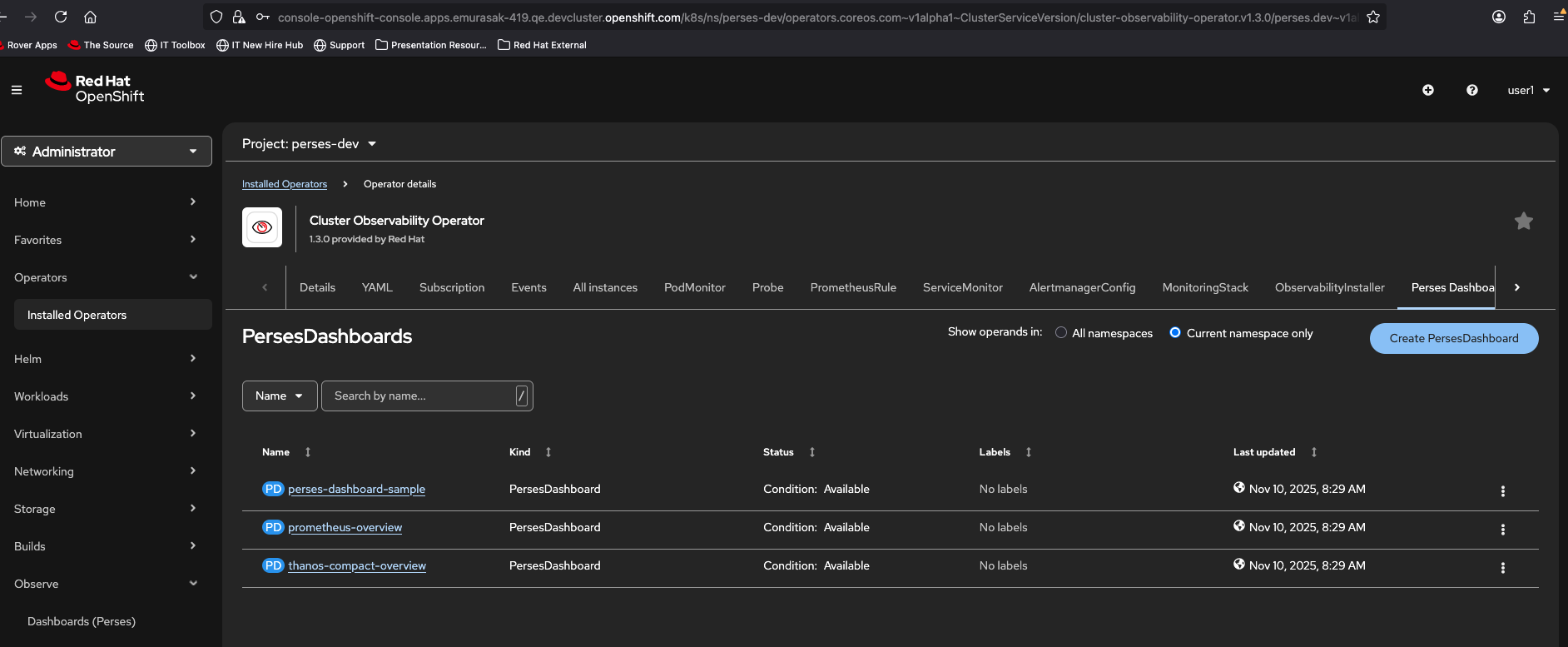This screenshot has width=1568, height=647.
Task: Click the hamburger navigation menu icon
Action: pyautogui.click(x=17, y=90)
